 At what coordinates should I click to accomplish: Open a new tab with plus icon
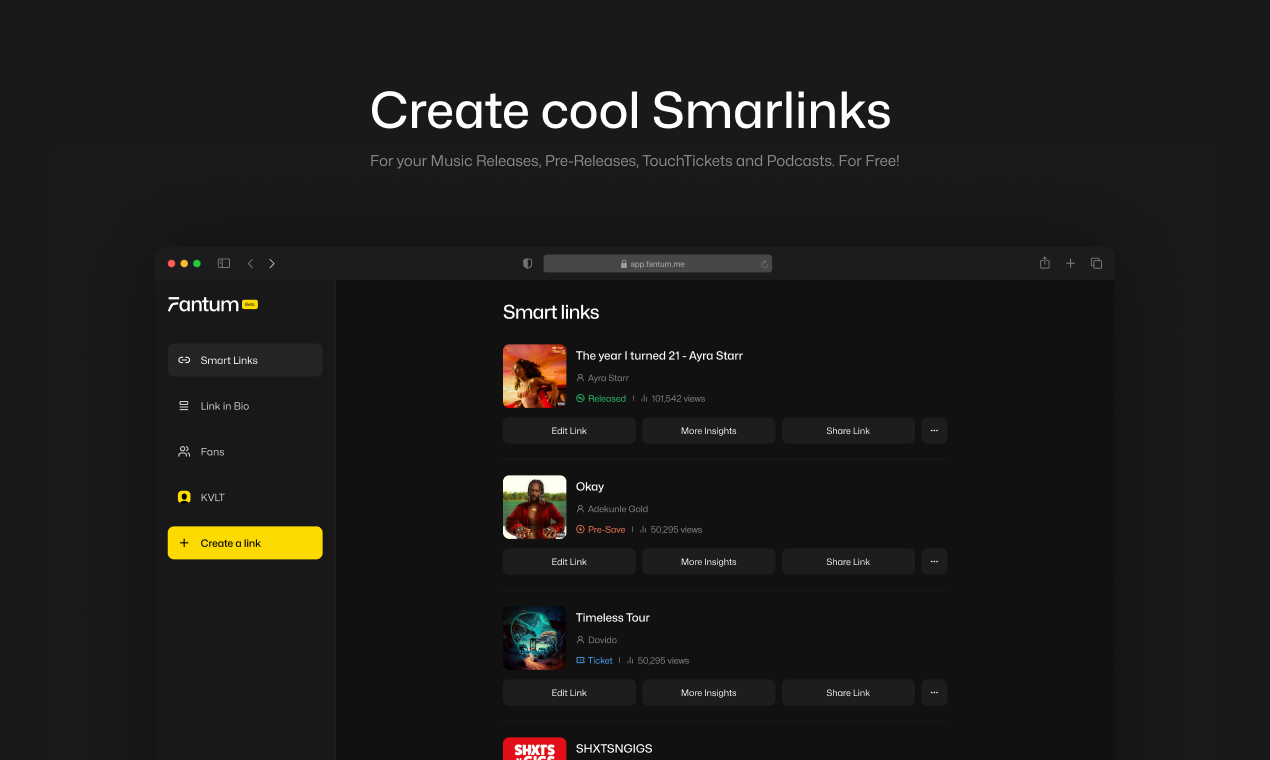1070,263
